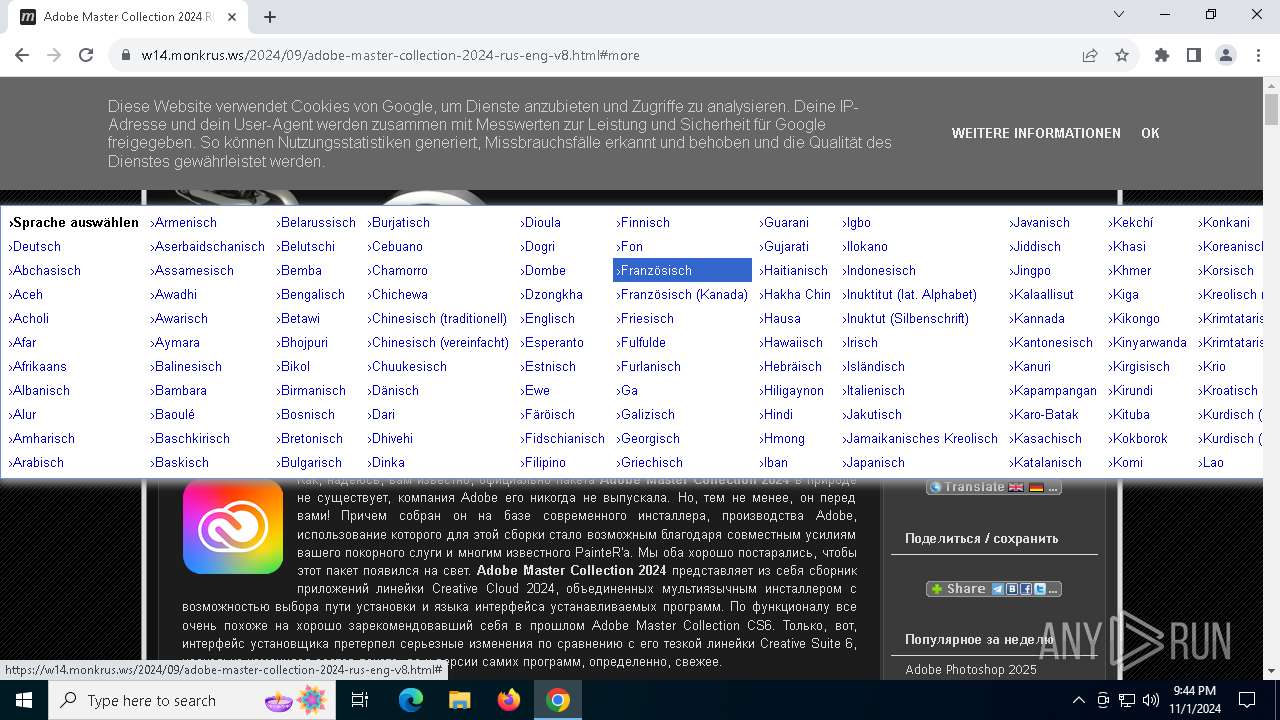Image resolution: width=1280 pixels, height=720 pixels.
Task: Open a new tab with plus icon
Action: tap(270, 16)
